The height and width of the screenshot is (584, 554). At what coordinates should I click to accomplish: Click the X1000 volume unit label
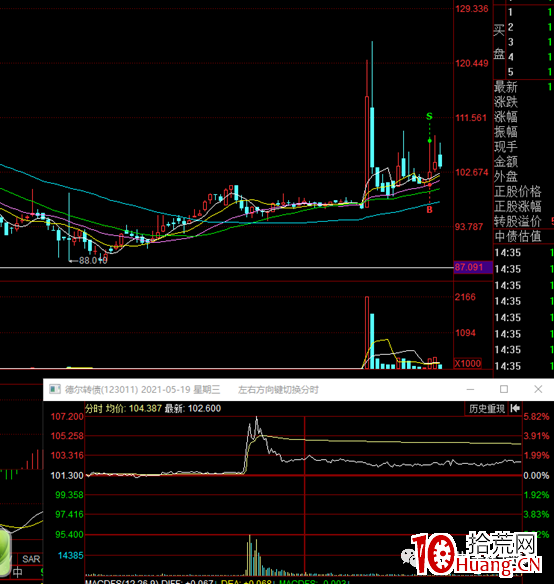[468, 364]
